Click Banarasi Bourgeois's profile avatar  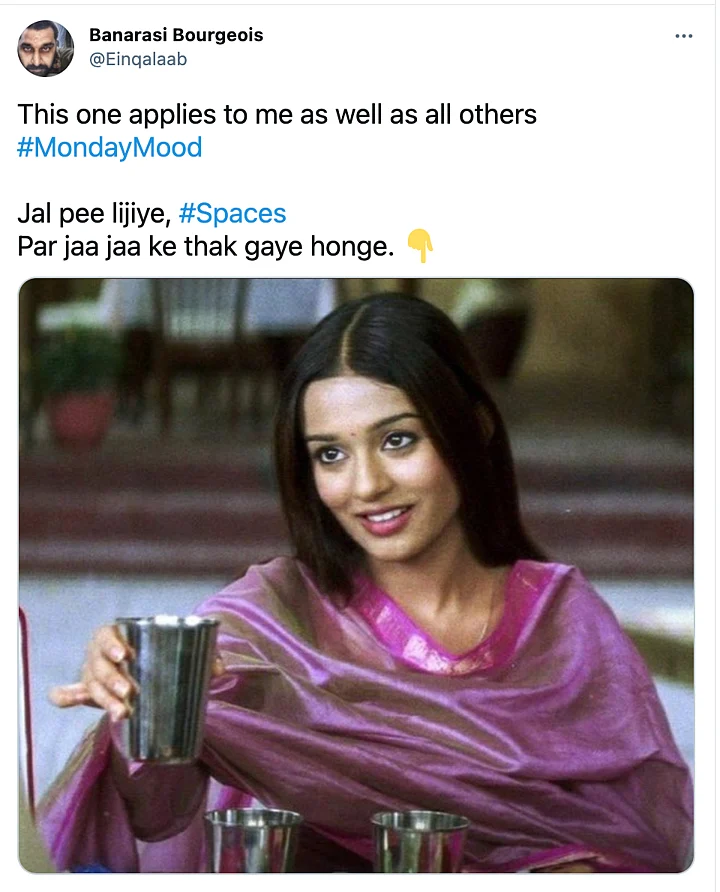(46, 46)
